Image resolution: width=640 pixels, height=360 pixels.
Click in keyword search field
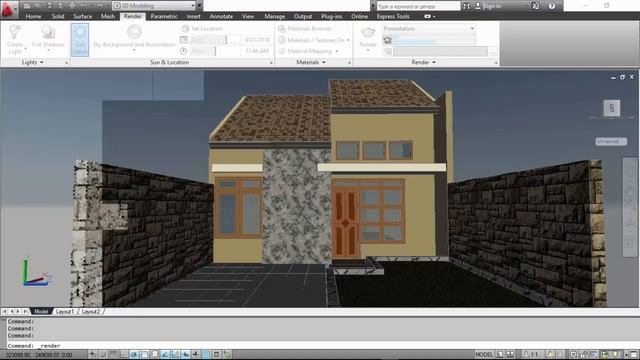418,6
